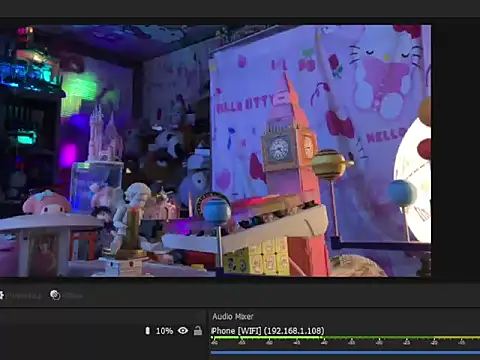This screenshot has height=360, width=480.
Task: Open the Filters button with circular icon
Action: coord(66,295)
